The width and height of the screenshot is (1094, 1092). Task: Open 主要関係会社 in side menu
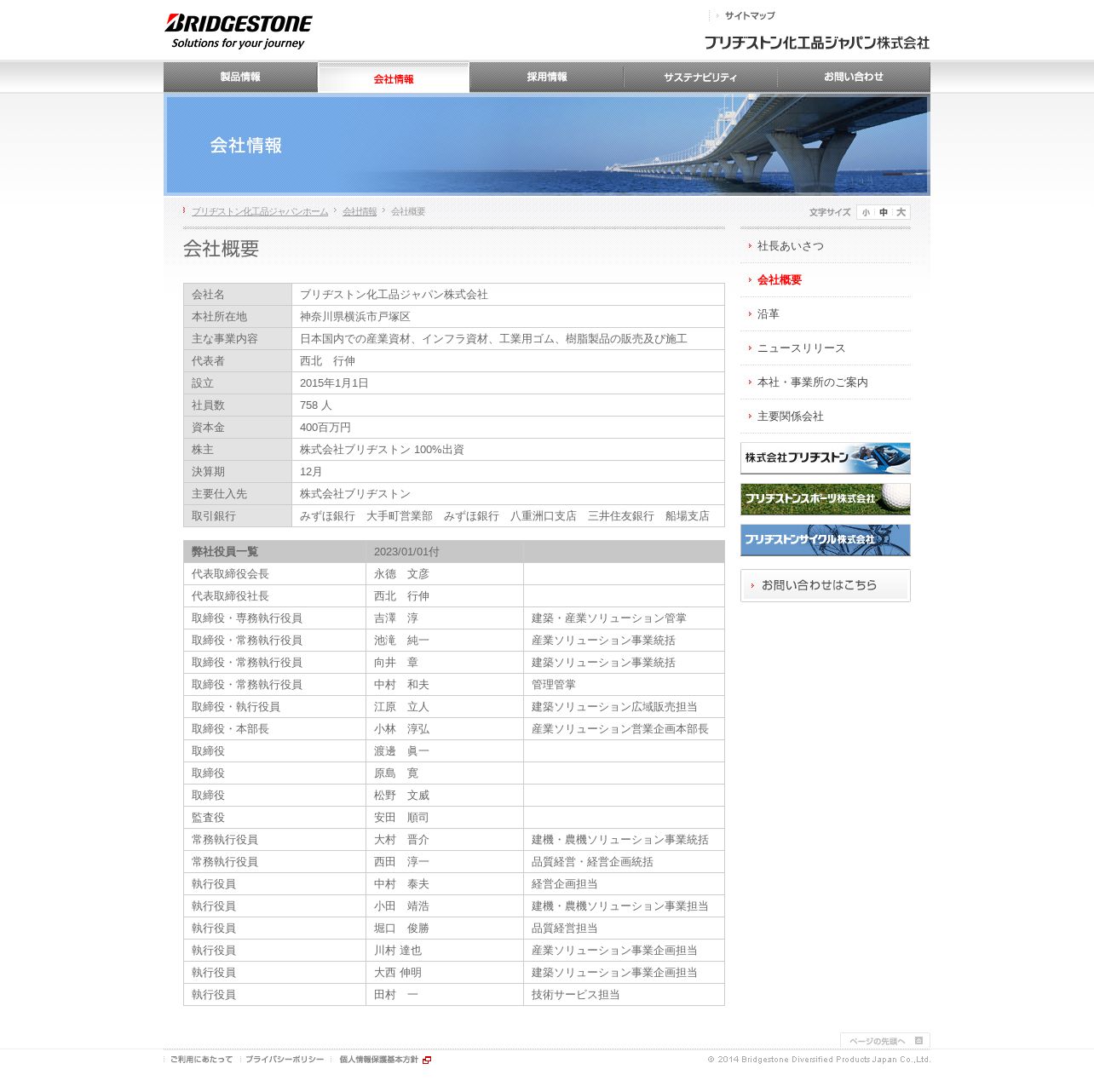[x=791, y=417]
